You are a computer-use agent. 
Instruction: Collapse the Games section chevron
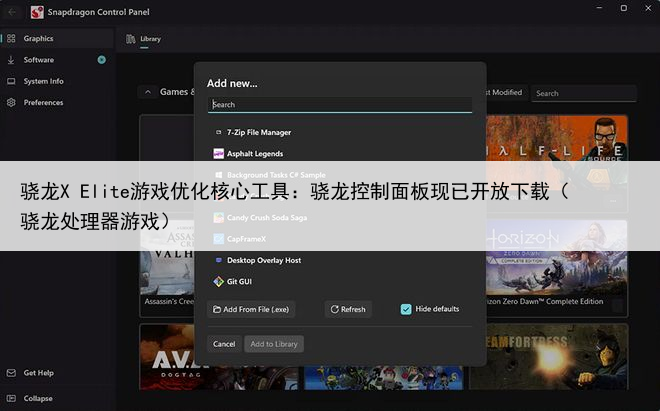[149, 92]
